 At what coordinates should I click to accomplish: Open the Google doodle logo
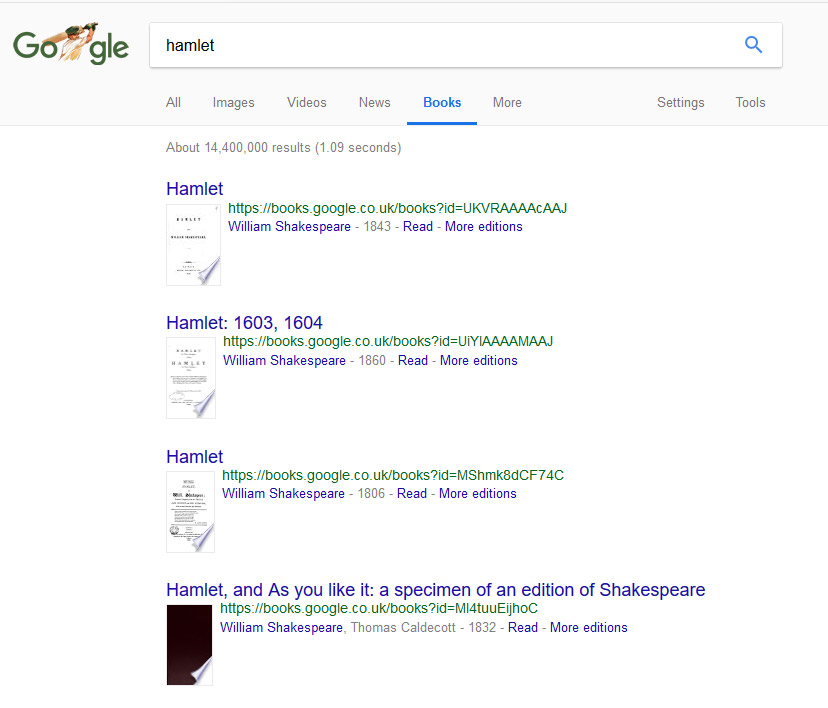point(71,44)
